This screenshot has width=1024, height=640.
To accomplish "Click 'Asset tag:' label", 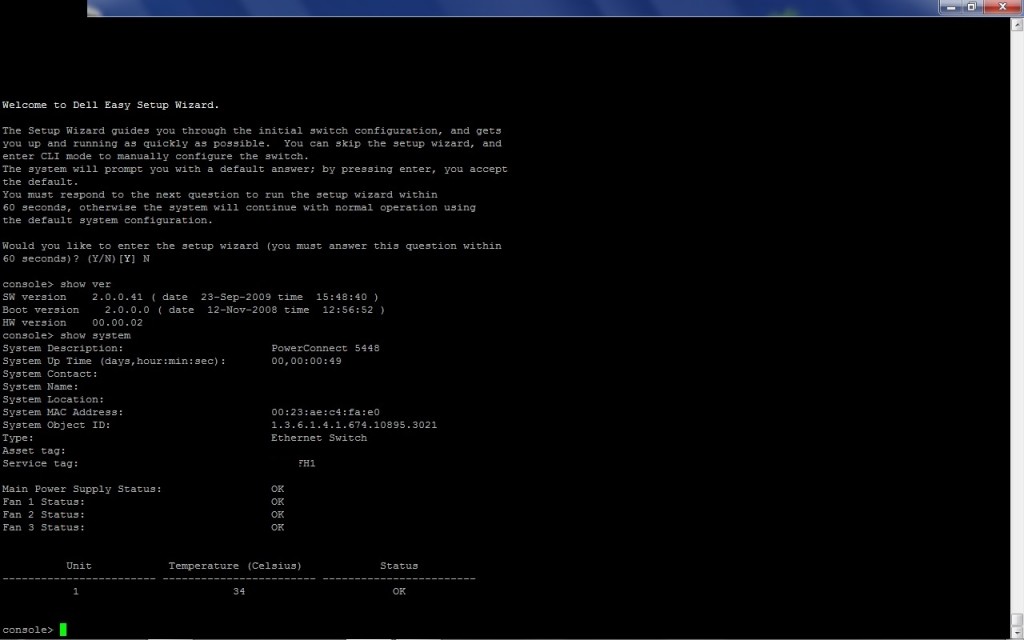I will coord(34,451).
